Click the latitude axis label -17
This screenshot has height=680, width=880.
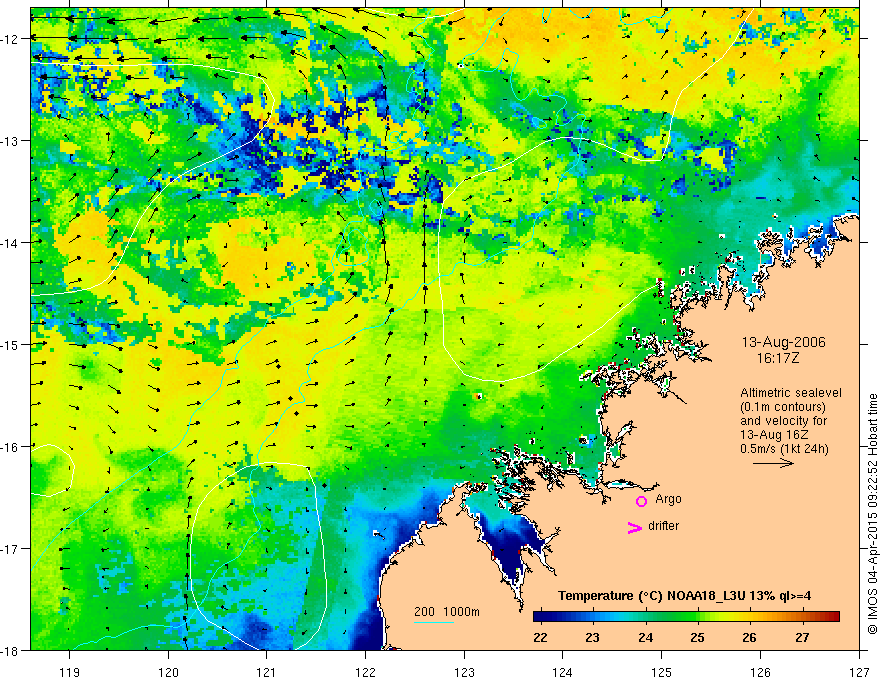click(x=10, y=549)
